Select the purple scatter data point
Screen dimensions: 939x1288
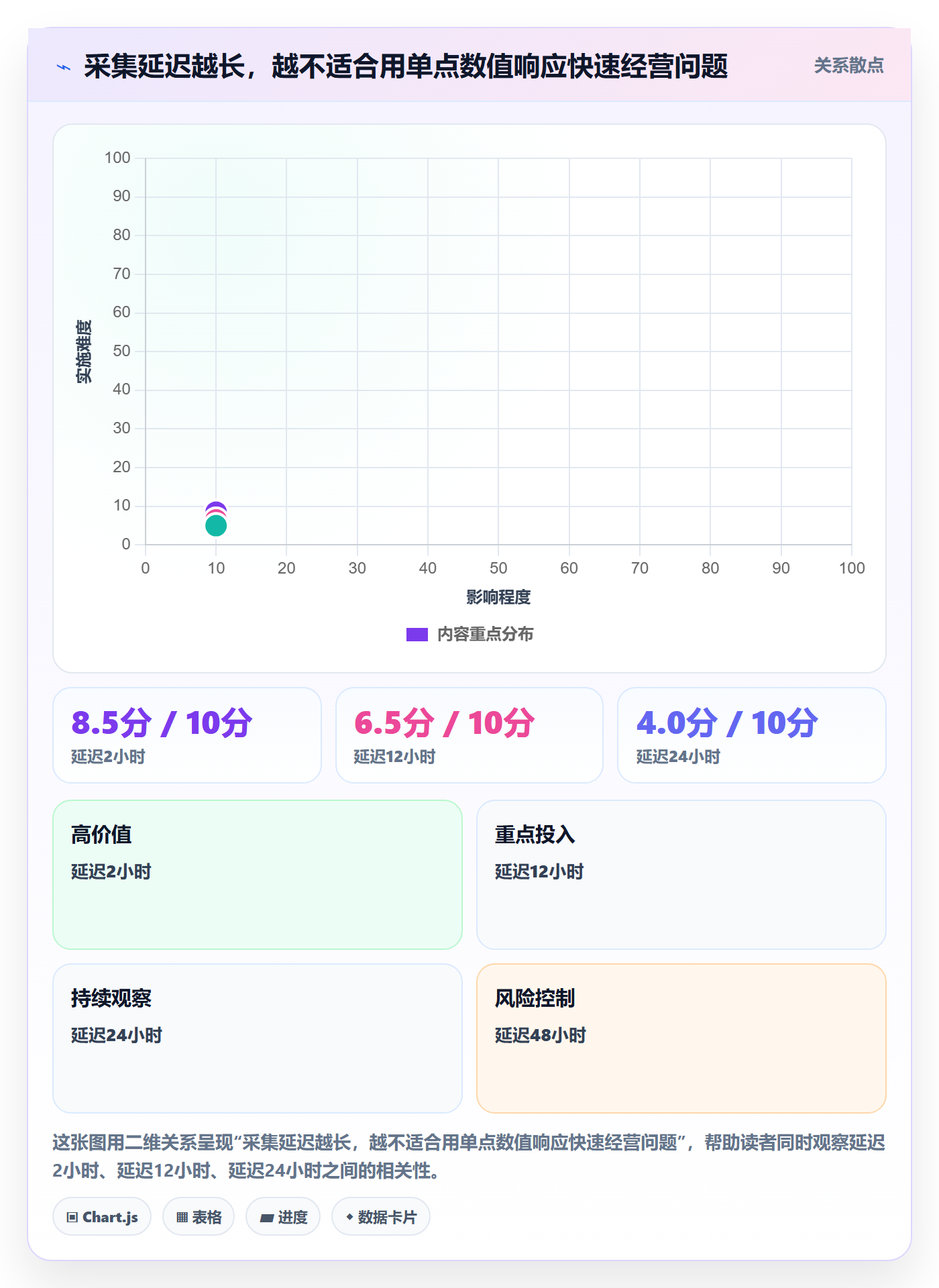coord(216,508)
